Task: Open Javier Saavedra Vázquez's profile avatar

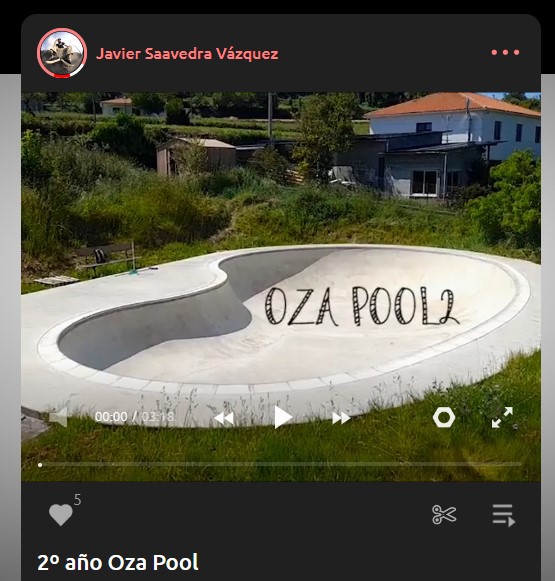Action: pyautogui.click(x=62, y=53)
